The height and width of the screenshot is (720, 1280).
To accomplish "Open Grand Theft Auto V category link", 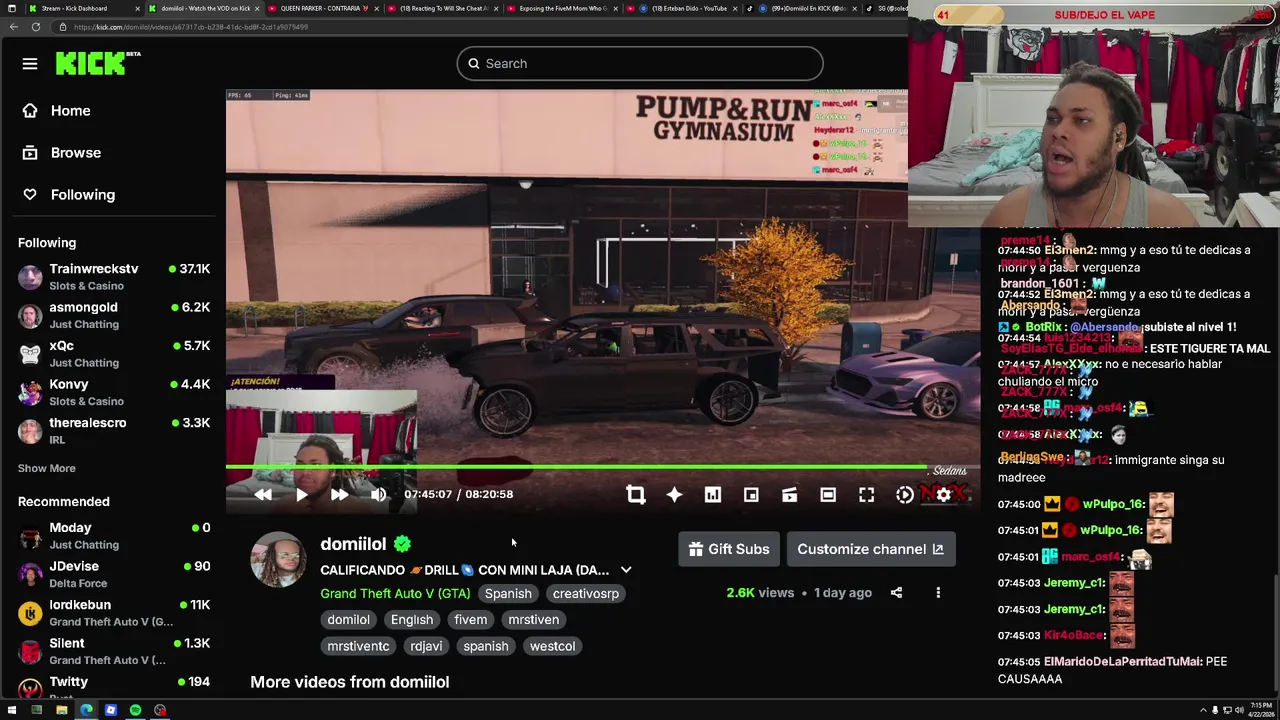I will (395, 594).
